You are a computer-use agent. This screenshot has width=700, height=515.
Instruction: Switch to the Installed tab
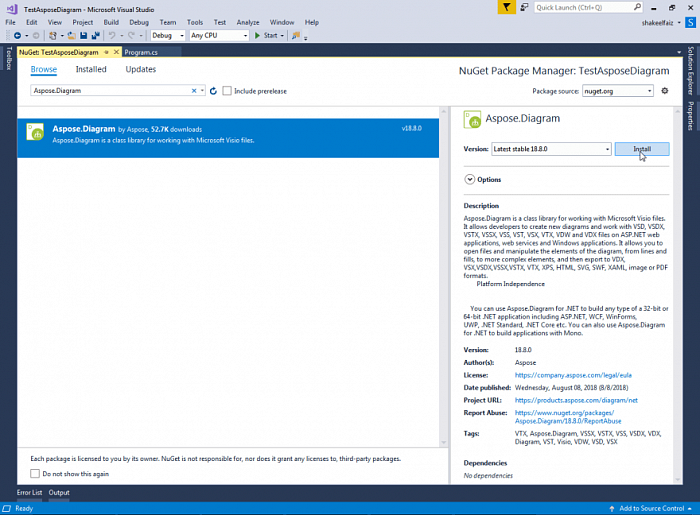click(x=91, y=69)
